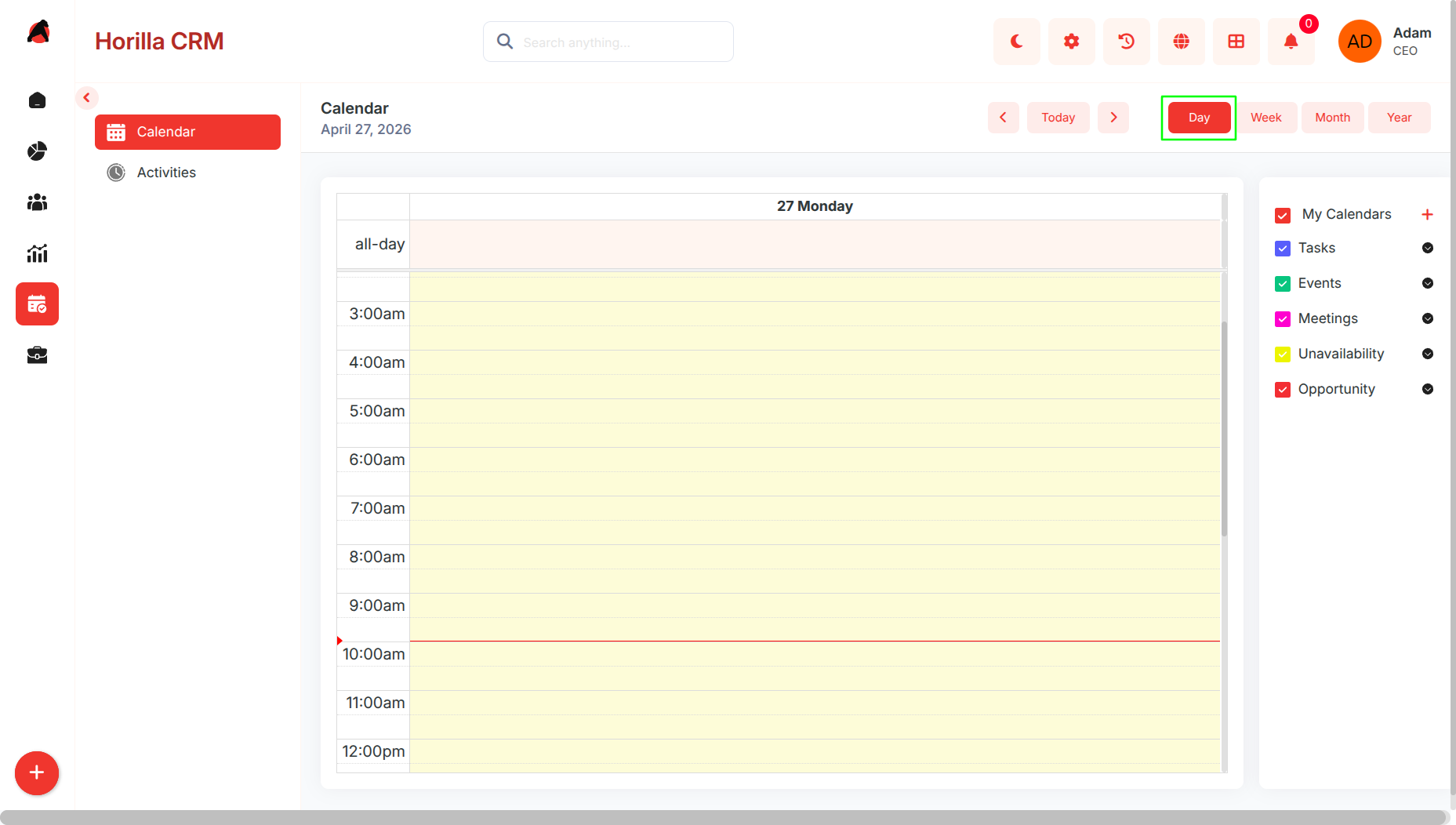
Task: Open settings via the gear icon
Action: (1072, 42)
